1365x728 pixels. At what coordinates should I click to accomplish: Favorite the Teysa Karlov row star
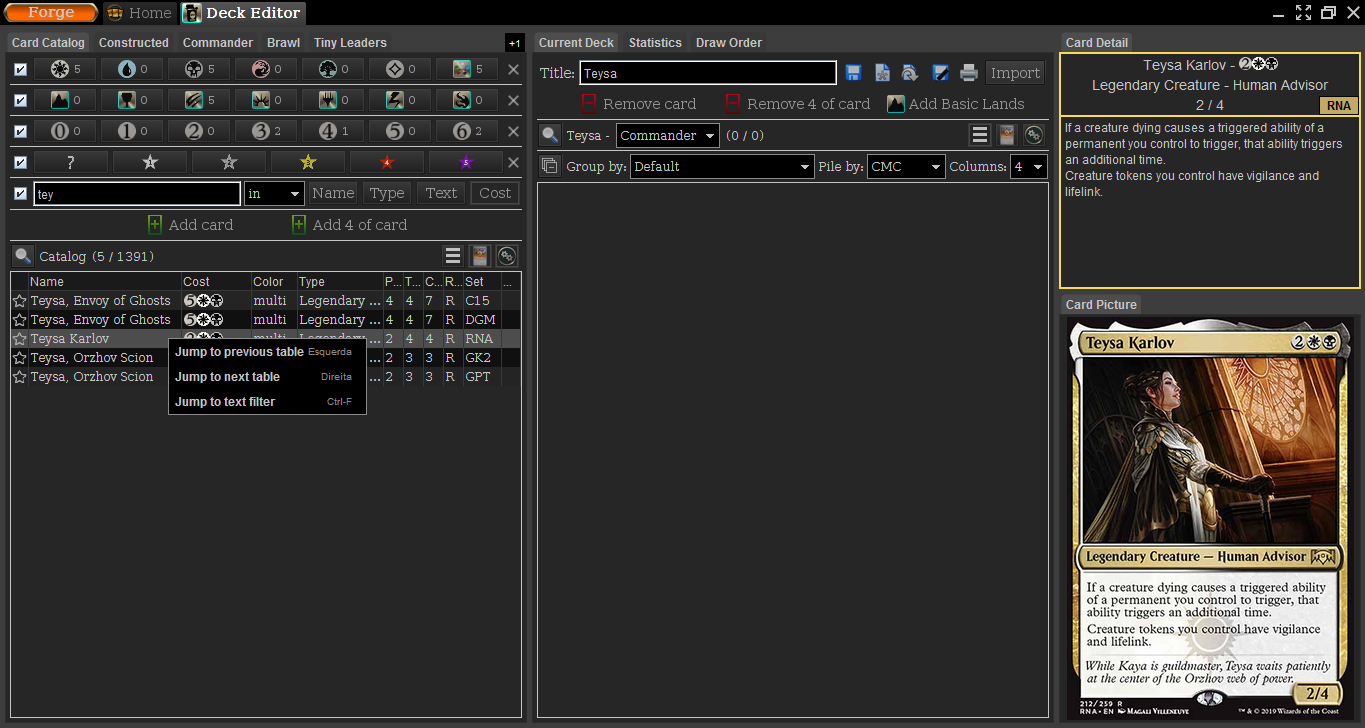(x=19, y=339)
